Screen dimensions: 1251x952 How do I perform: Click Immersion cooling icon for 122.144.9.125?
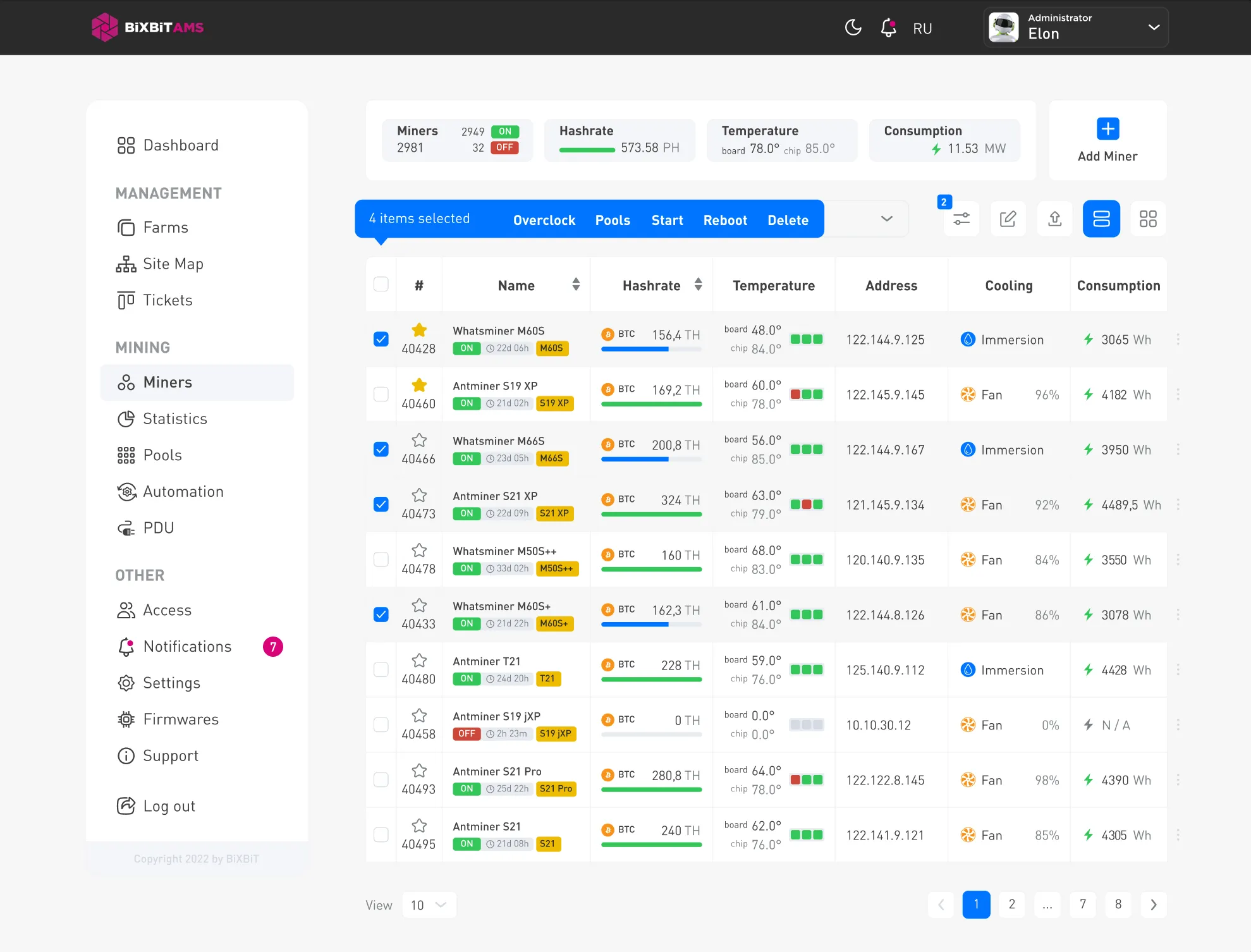click(968, 339)
